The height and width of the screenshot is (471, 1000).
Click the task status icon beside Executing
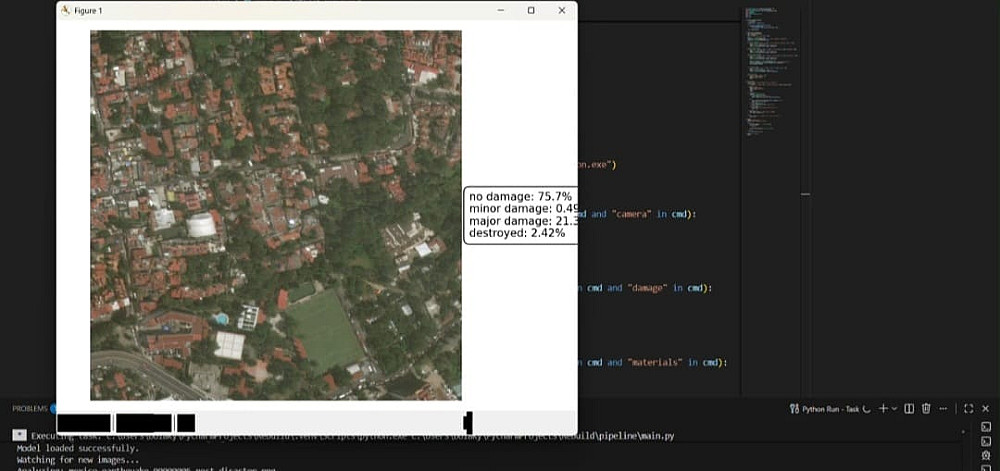point(19,435)
